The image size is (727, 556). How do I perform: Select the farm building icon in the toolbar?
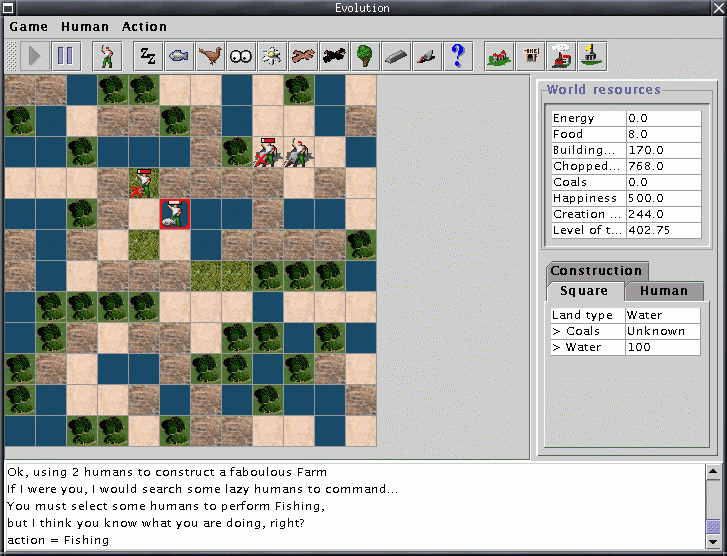pos(499,56)
